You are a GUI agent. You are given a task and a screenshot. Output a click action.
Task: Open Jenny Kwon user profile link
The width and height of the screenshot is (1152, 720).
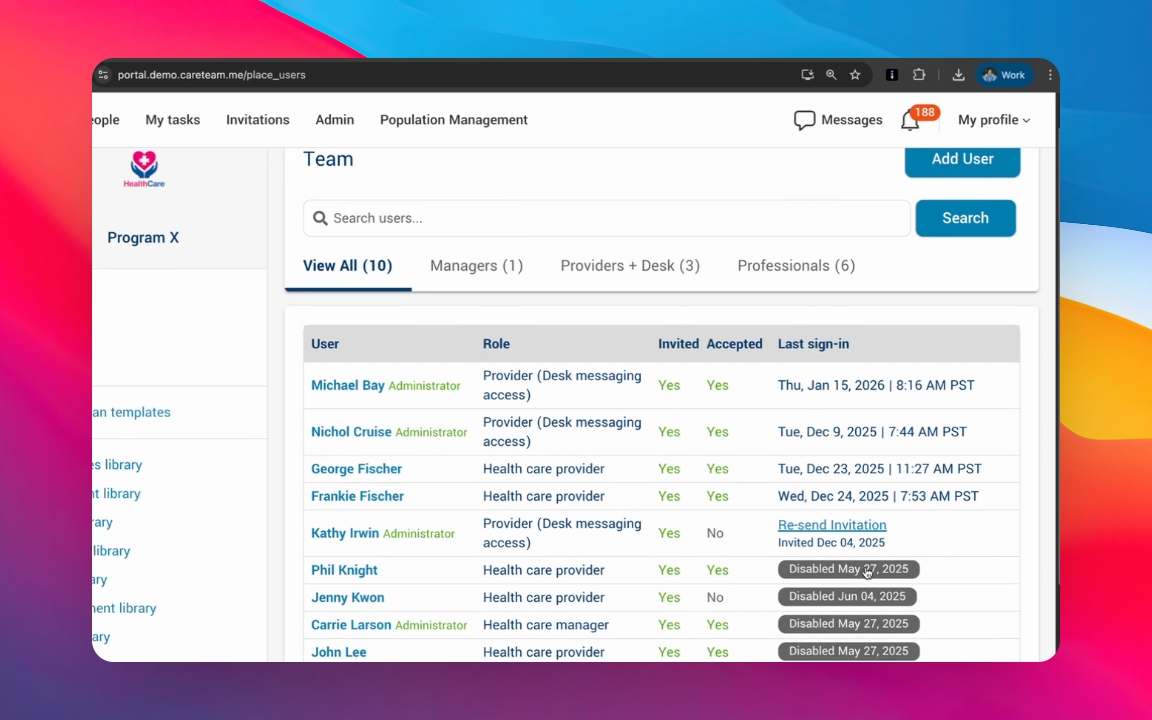point(348,597)
